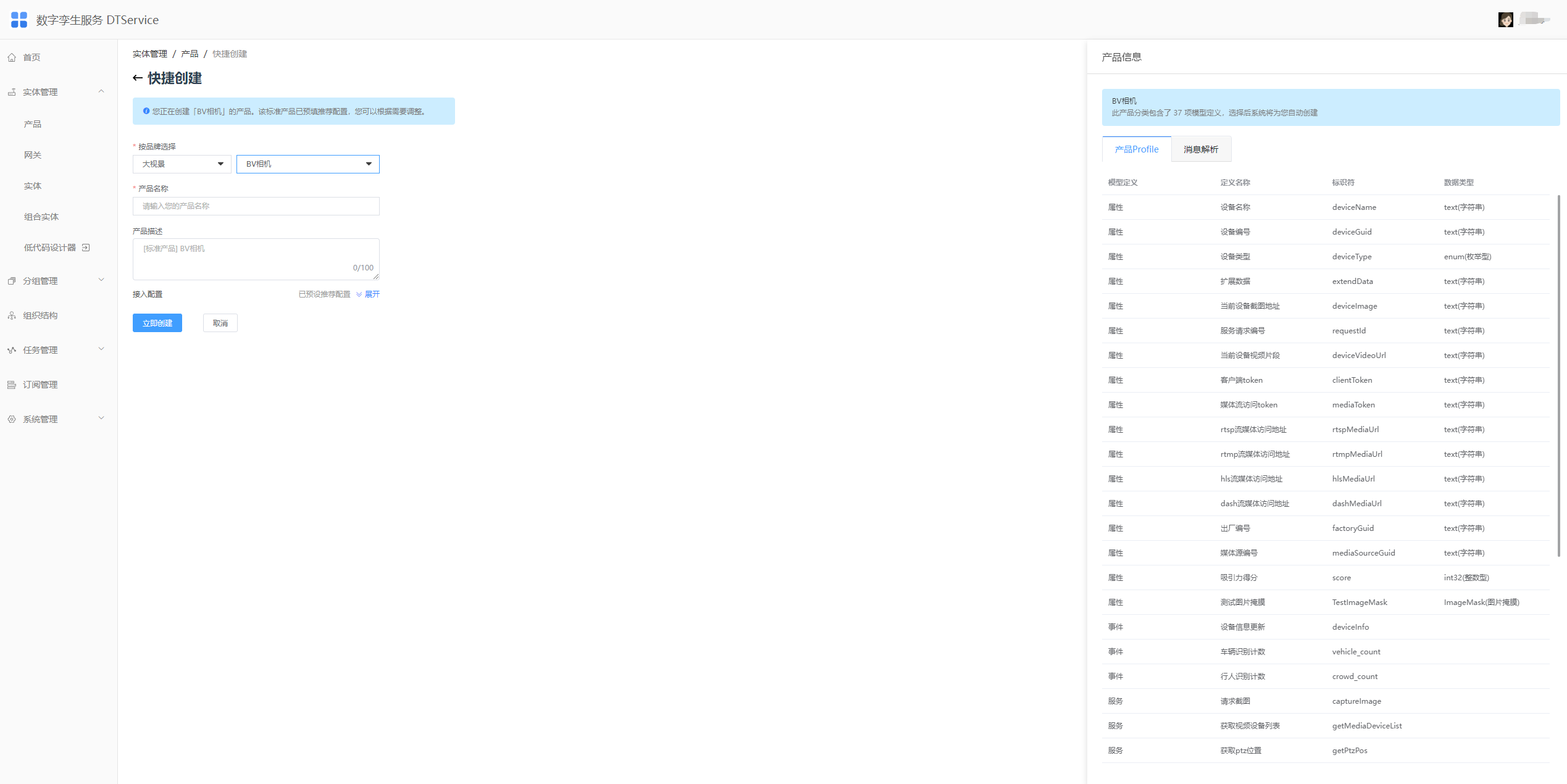
Task: Open the user avatar in header
Action: pyautogui.click(x=1505, y=20)
